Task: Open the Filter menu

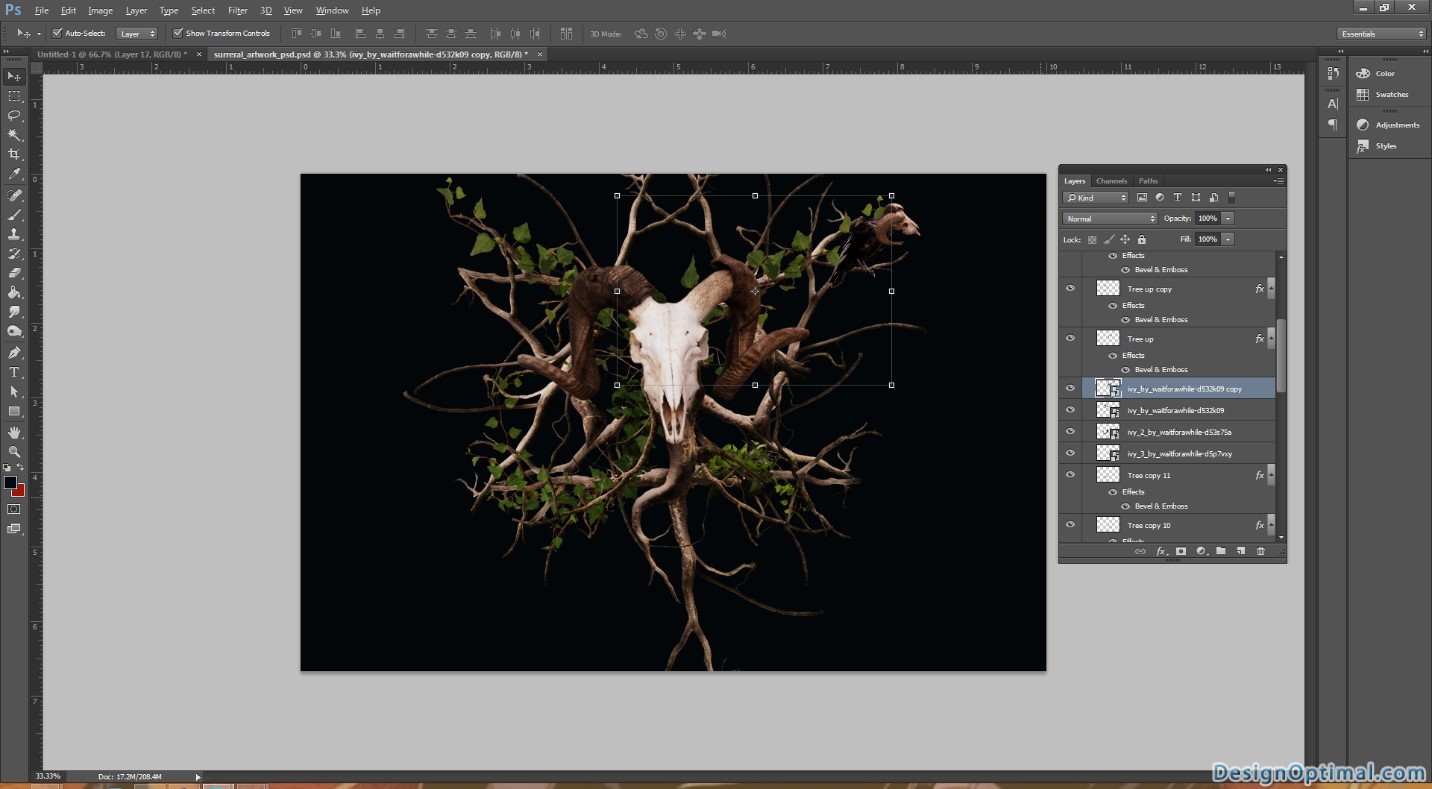Action: [237, 10]
